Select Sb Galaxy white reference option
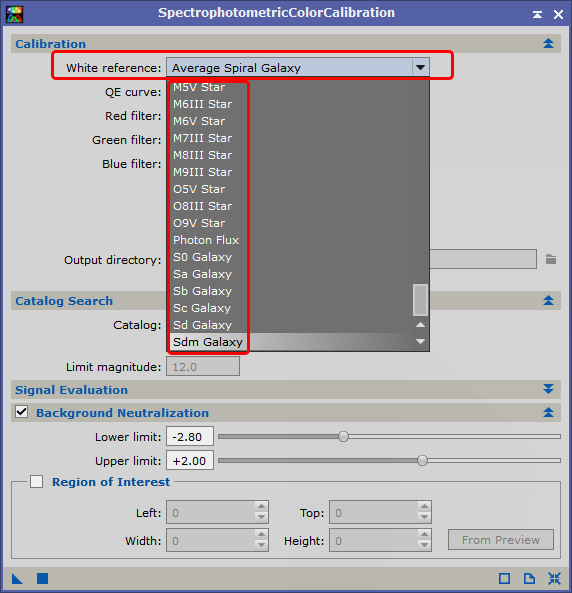Viewport: 572px width, 593px height. pyautogui.click(x=202, y=291)
